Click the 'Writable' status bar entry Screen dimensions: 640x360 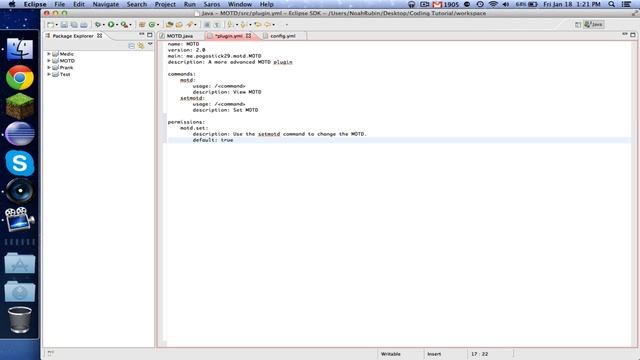pos(391,354)
